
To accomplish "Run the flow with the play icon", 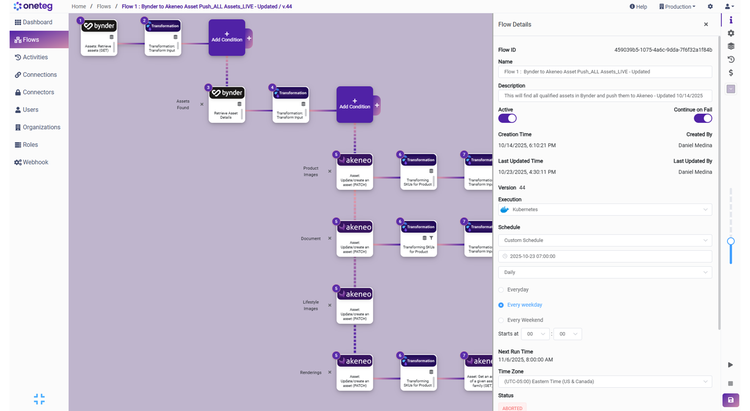I will pyautogui.click(x=731, y=365).
